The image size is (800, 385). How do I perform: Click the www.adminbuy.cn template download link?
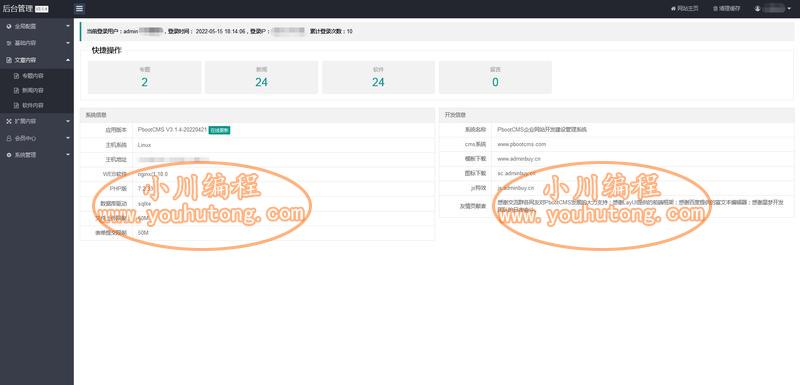coord(519,159)
